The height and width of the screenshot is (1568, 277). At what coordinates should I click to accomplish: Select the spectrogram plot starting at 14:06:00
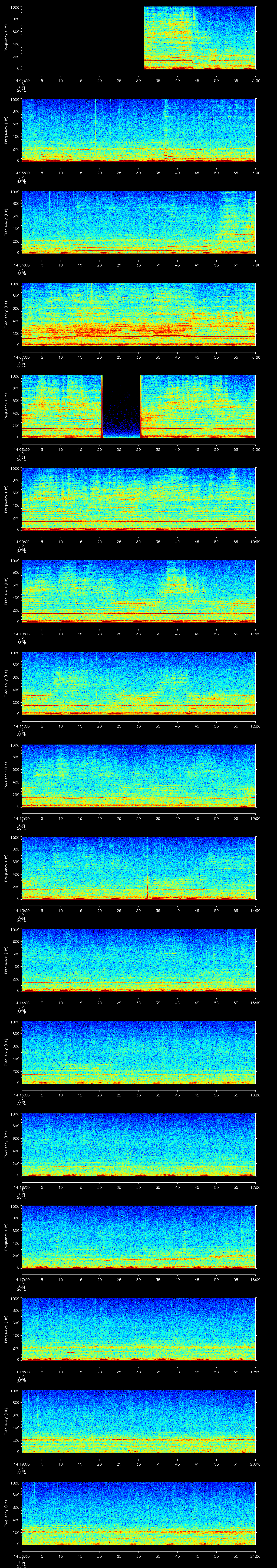click(x=139, y=223)
